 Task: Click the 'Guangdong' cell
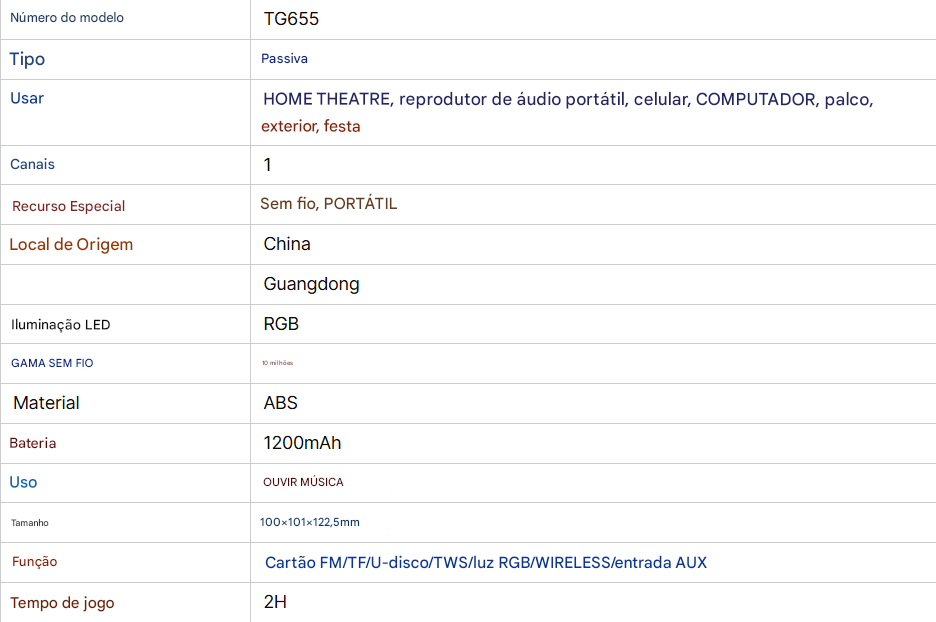[311, 284]
